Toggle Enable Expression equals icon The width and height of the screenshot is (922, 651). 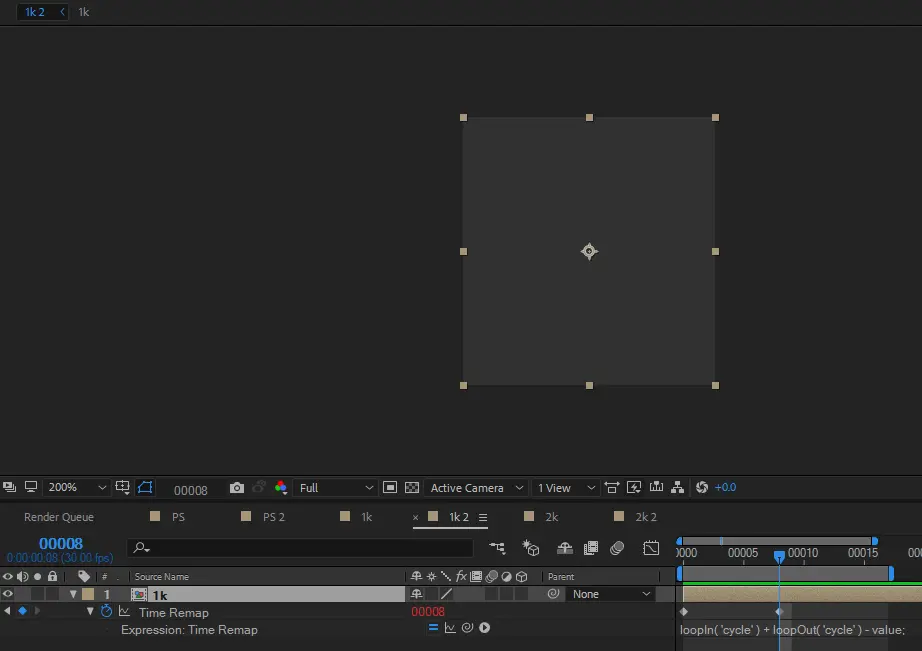[x=433, y=627]
